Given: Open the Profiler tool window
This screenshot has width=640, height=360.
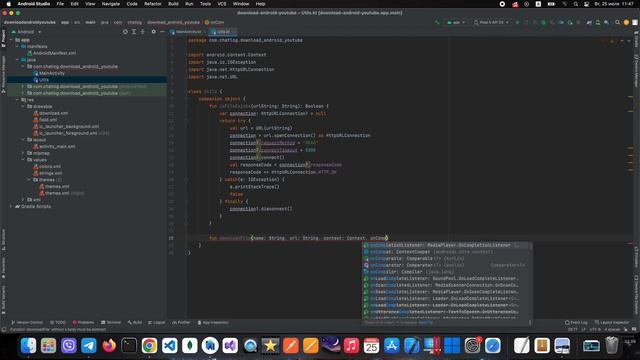Looking at the screenshot, I should (181, 322).
